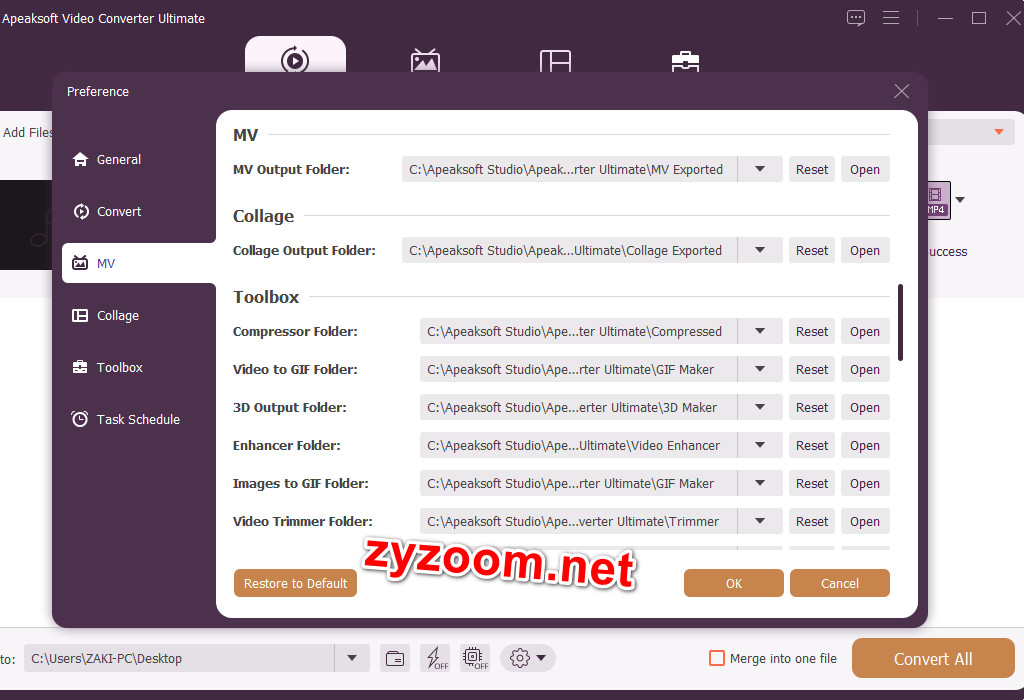Reset the Compressor Folder

[x=812, y=331]
